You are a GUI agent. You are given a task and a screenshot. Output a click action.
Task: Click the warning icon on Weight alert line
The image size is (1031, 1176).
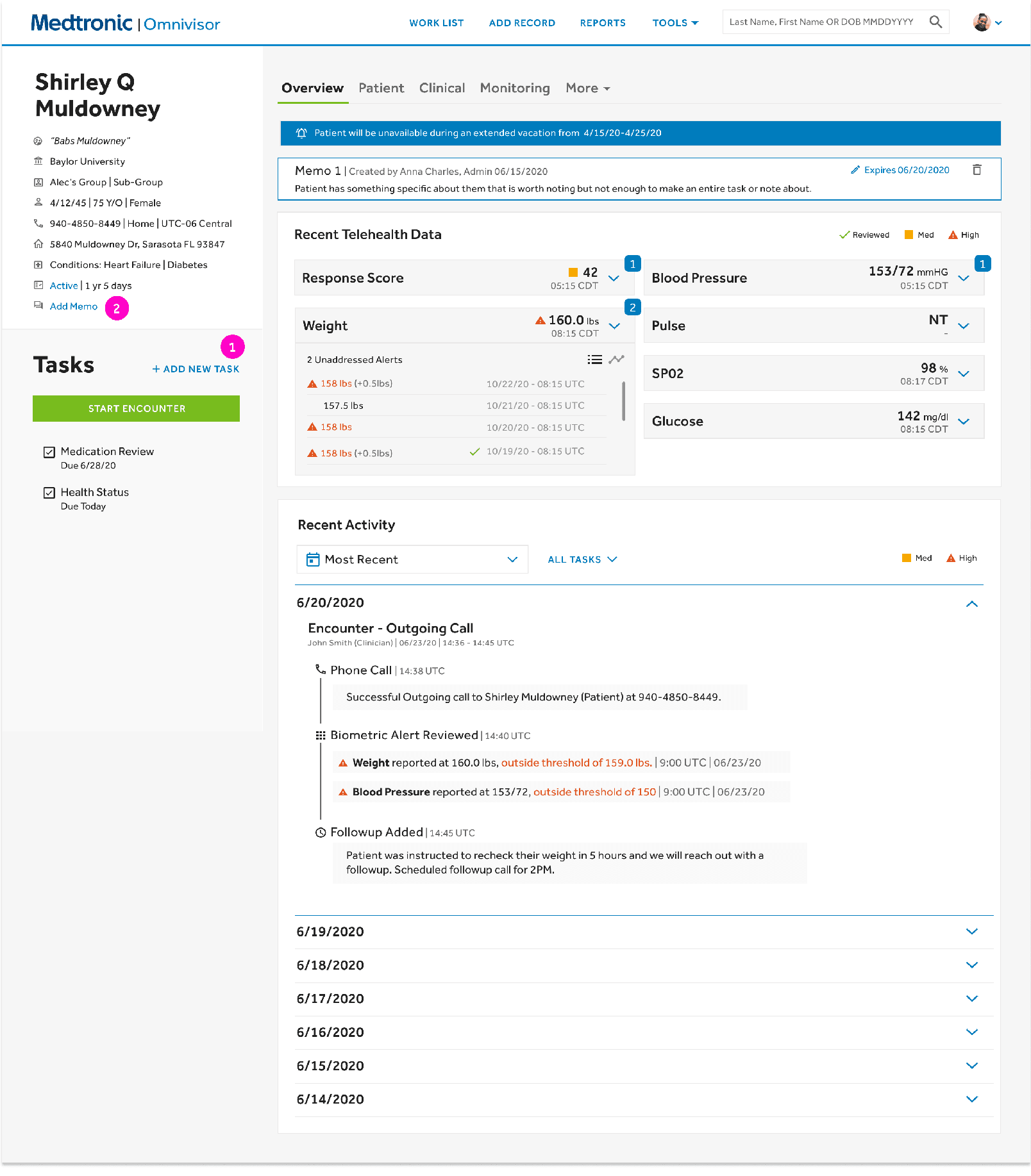click(x=343, y=763)
